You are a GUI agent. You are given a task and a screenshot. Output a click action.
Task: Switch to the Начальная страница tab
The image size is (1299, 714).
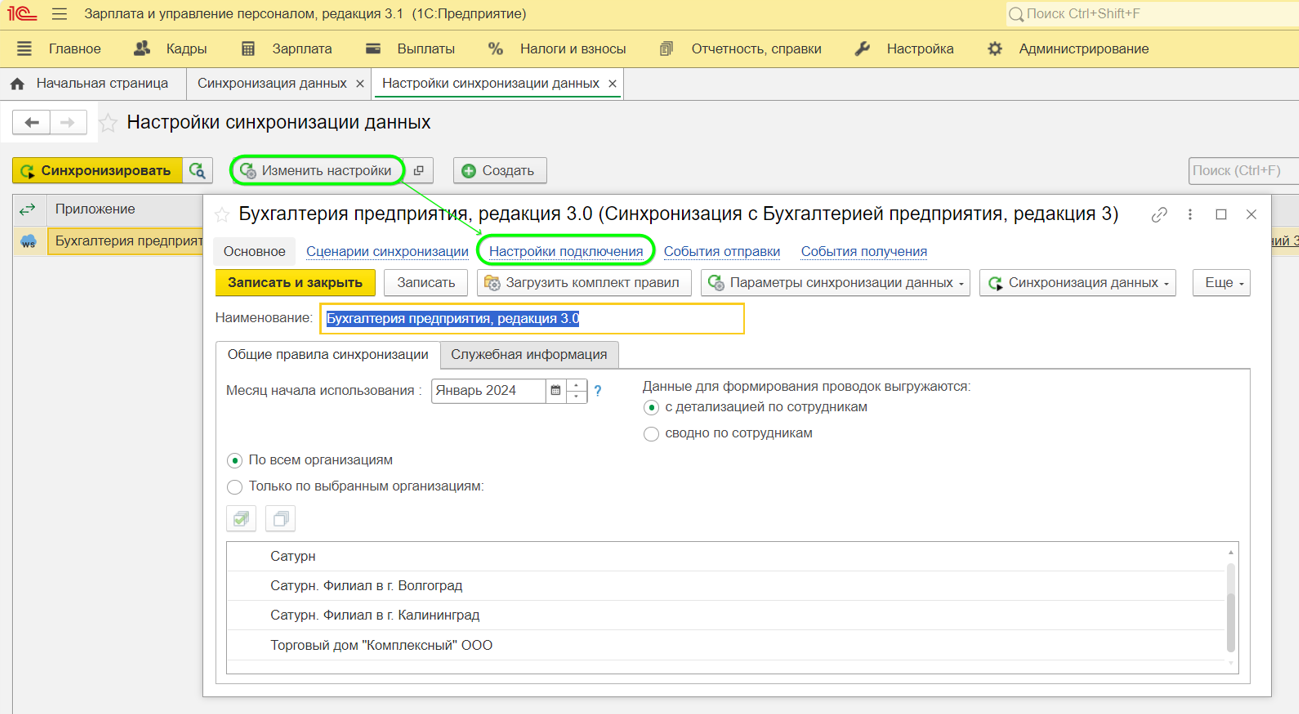pos(102,84)
